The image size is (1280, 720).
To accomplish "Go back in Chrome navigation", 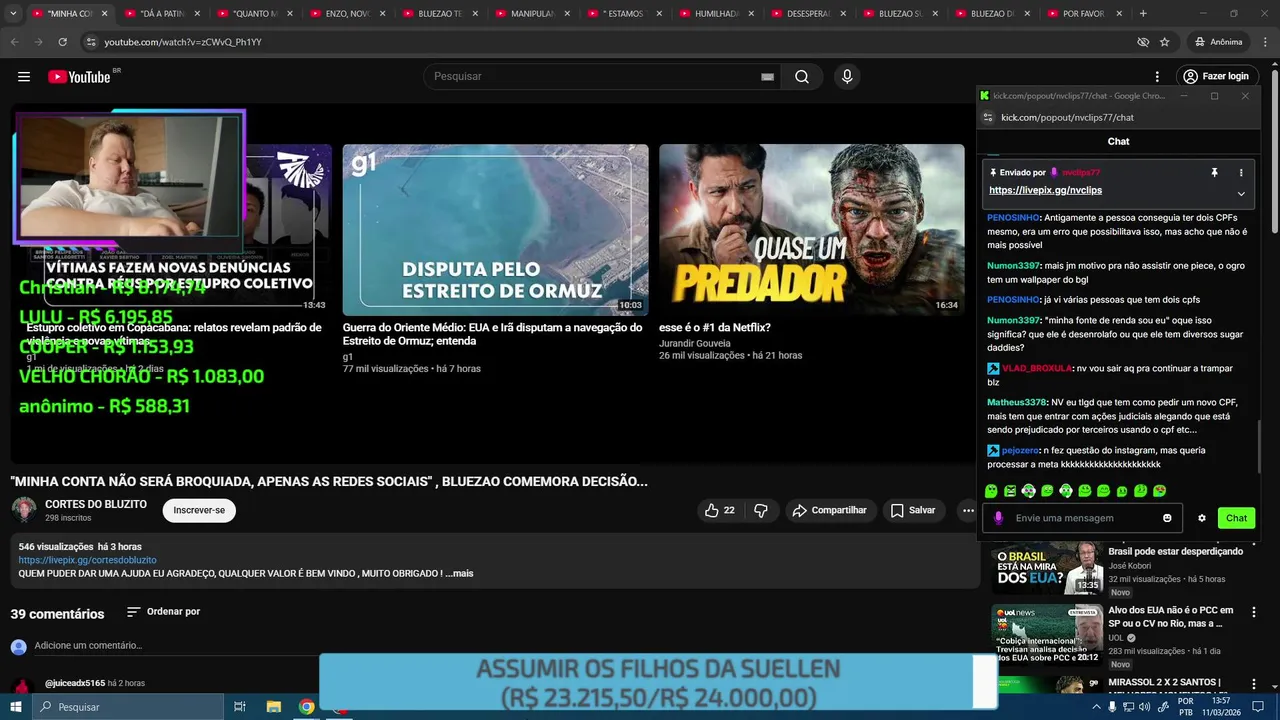I will pos(15,42).
